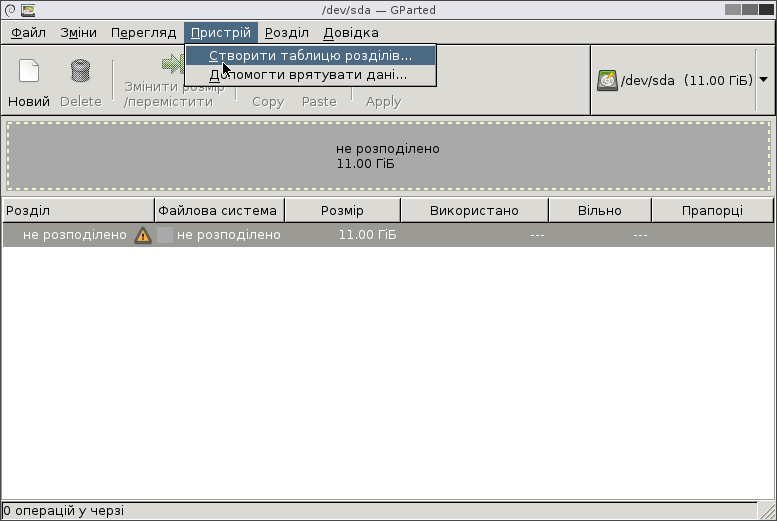
Task: Click the 11.00 ГіБ size cell in the table
Action: [x=367, y=235]
